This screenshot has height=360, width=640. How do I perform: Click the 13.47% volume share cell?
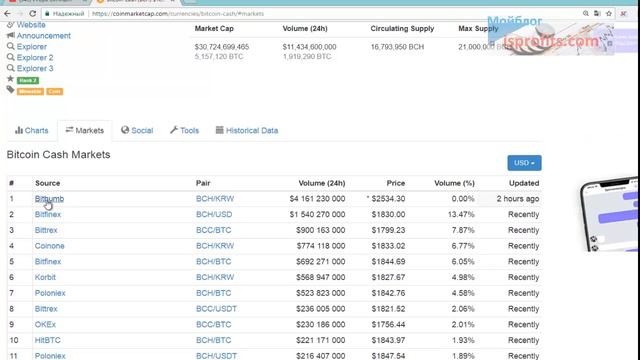461,215
